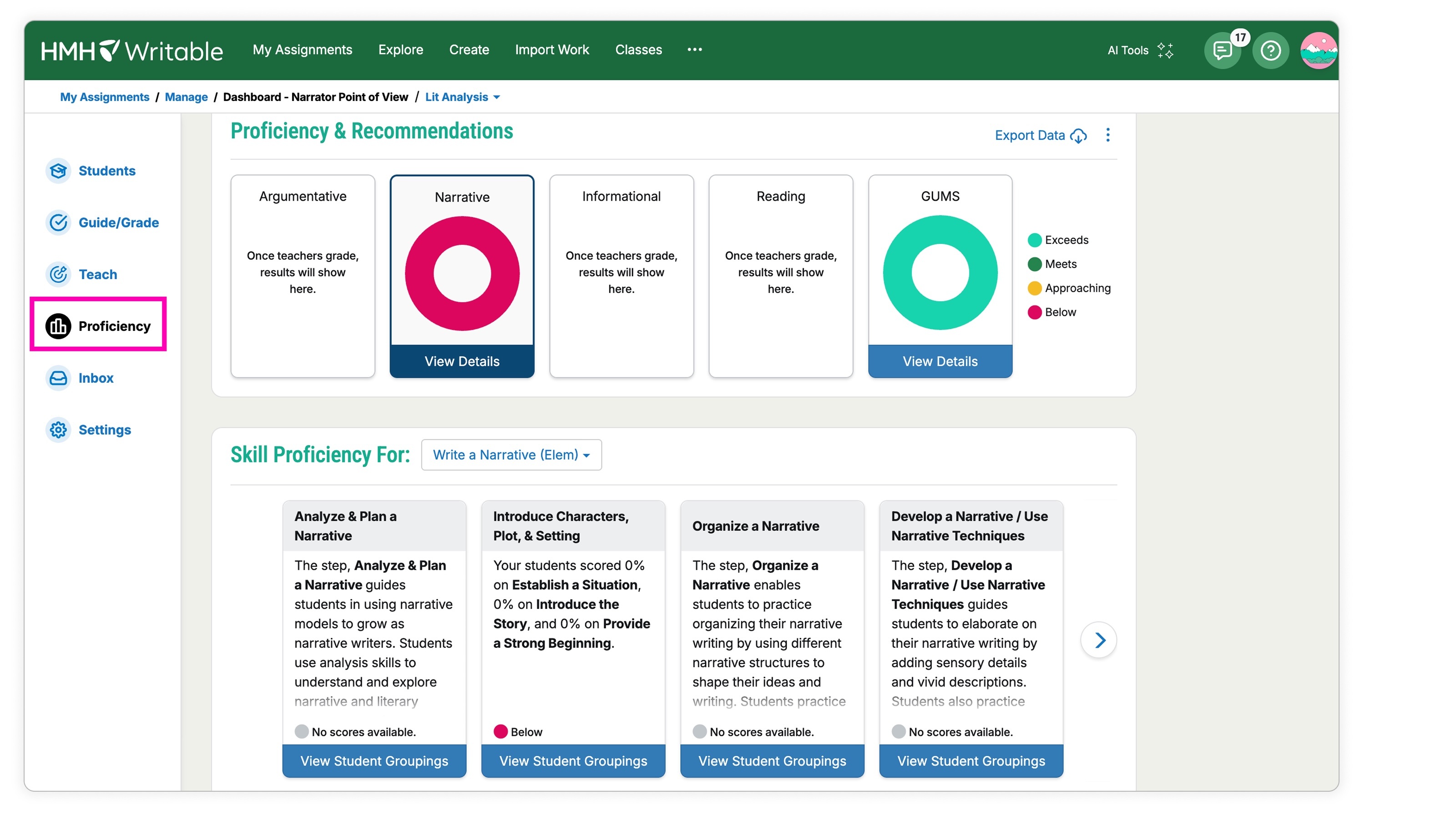The image size is (1456, 819).
Task: Open the messages chat icon
Action: click(1222, 51)
